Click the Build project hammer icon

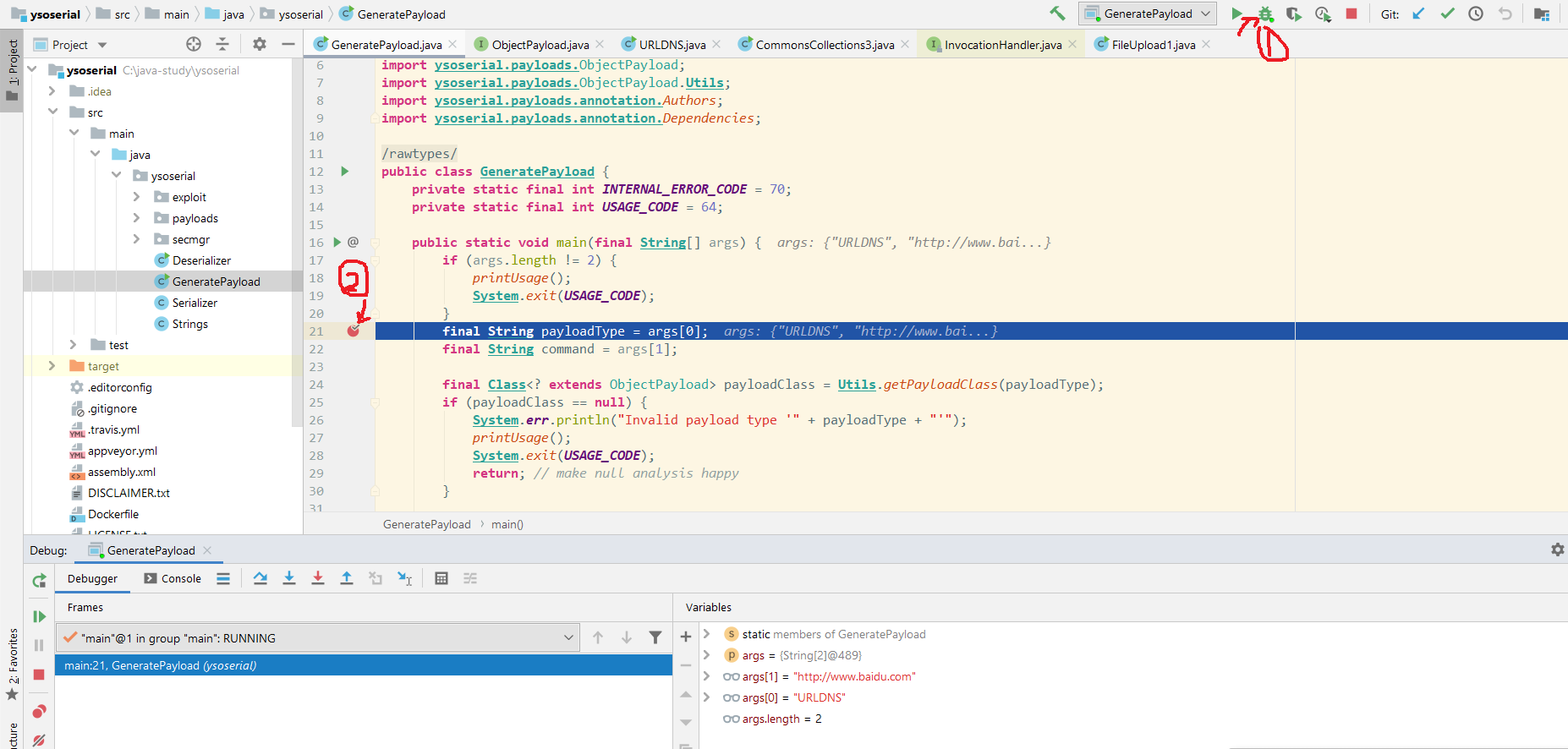point(1057,14)
